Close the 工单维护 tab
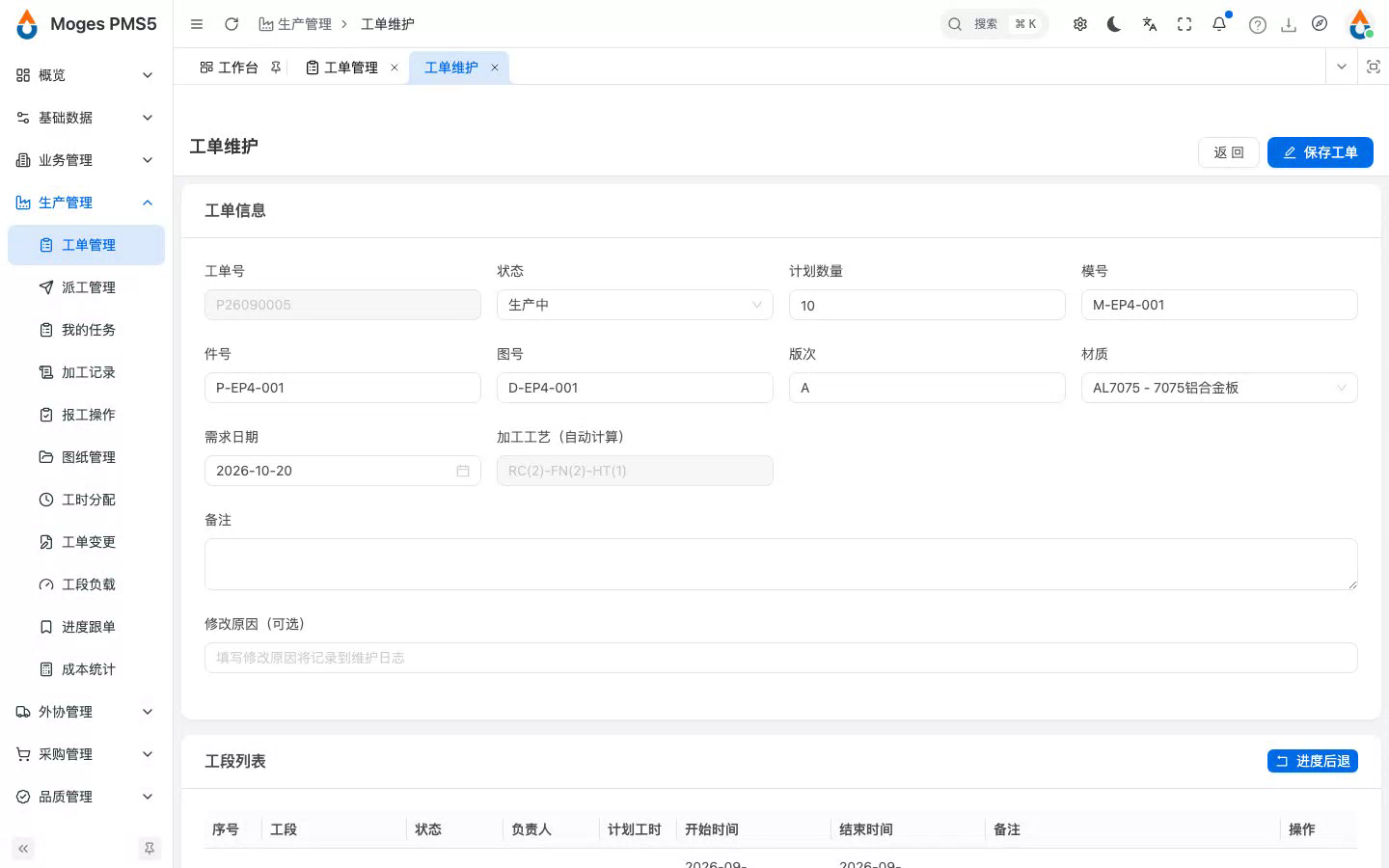This screenshot has width=1389, height=868. click(495, 68)
